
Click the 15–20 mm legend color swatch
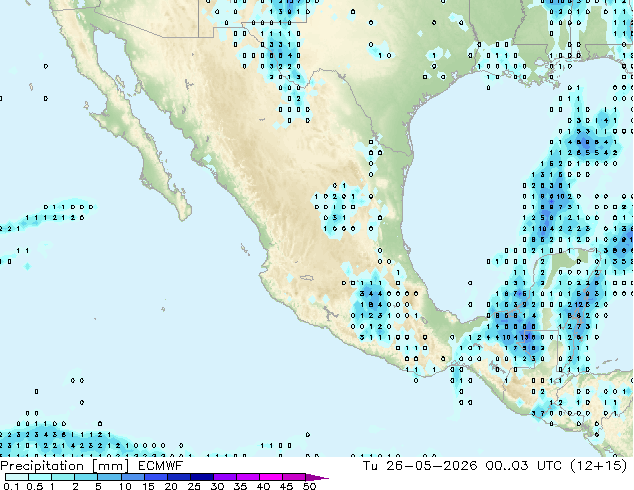(x=155, y=477)
